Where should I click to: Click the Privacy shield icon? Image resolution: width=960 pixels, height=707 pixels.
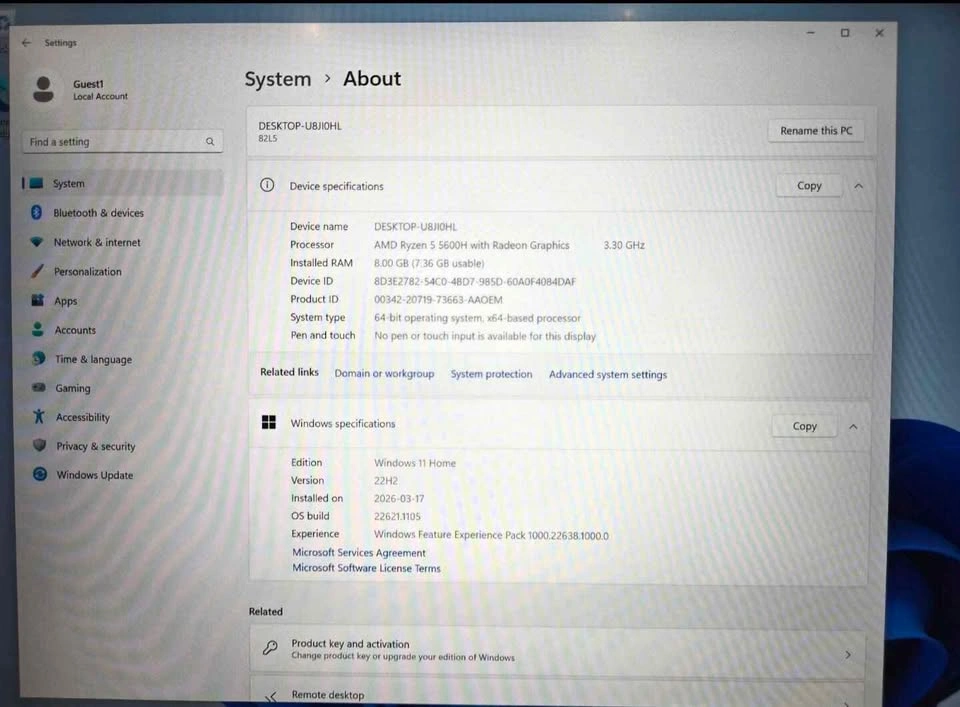(40, 445)
